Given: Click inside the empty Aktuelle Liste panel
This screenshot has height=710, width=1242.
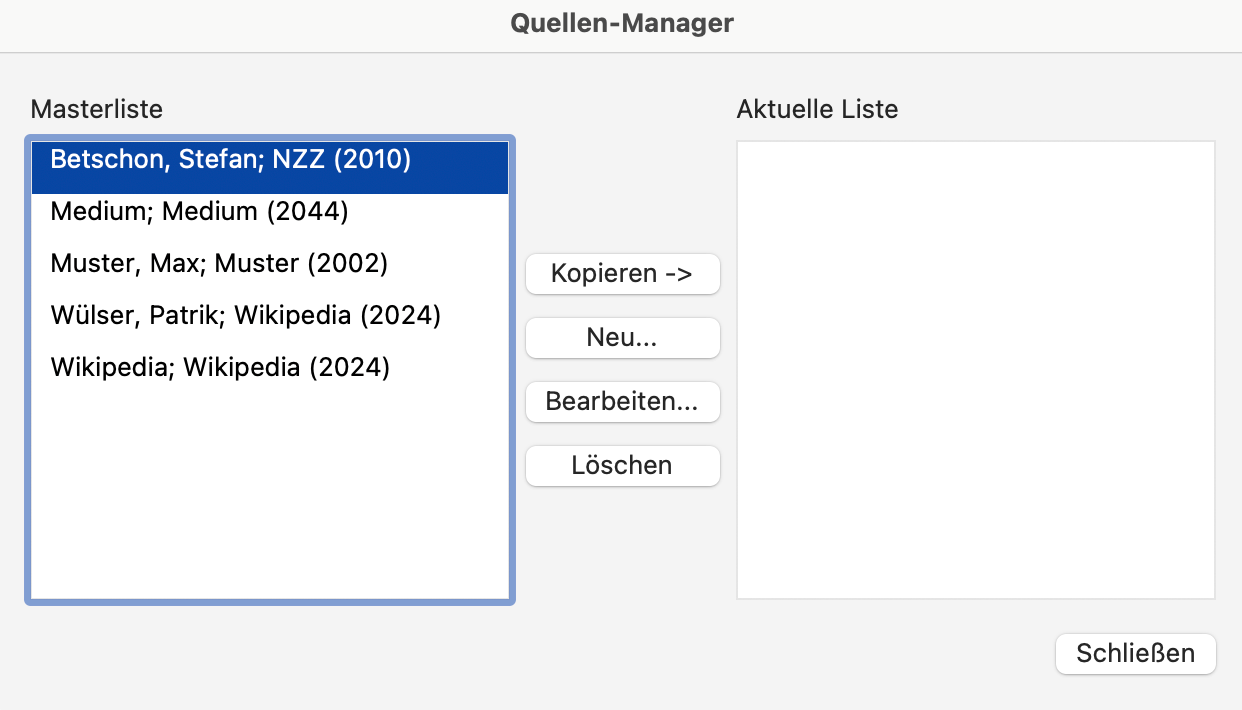Looking at the screenshot, I should pos(975,370).
